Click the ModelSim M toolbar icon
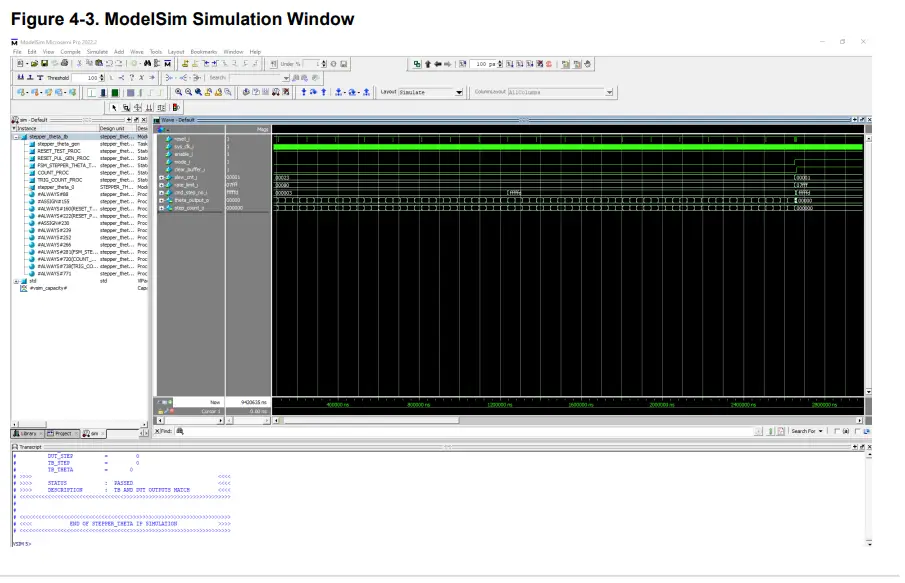Screen dimensions: 905x583 168,63
